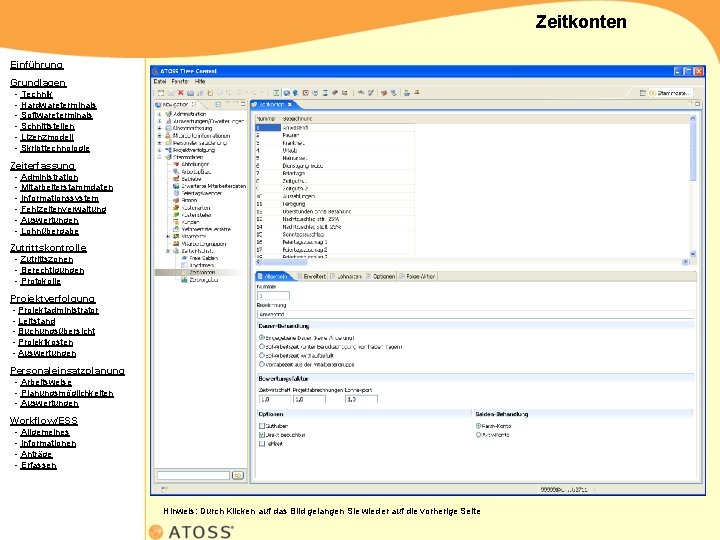Switch to the Folge-Aktion tab
Viewport: 720px width, 540px height.
417,276
